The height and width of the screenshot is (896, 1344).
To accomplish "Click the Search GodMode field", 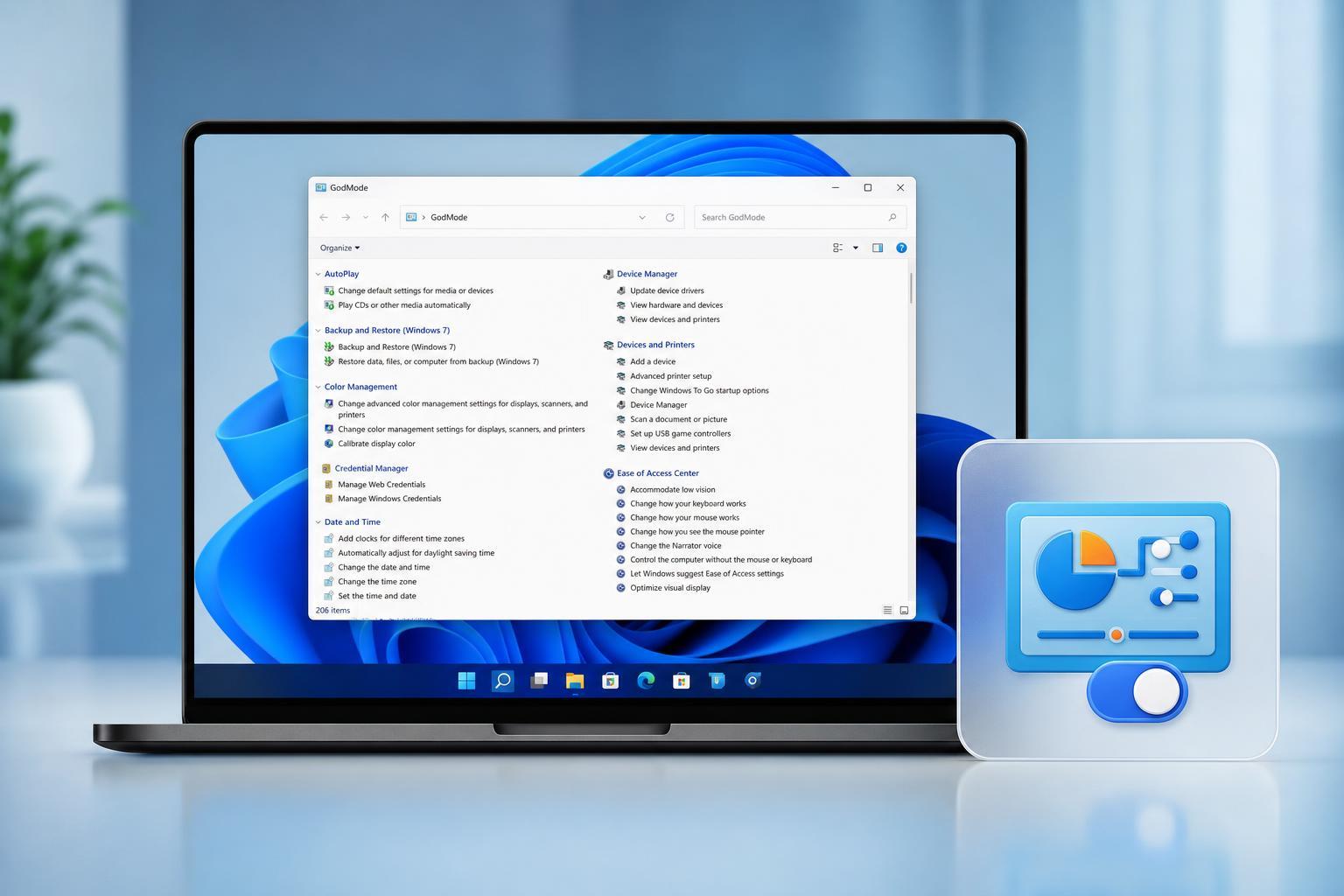I will (x=801, y=217).
